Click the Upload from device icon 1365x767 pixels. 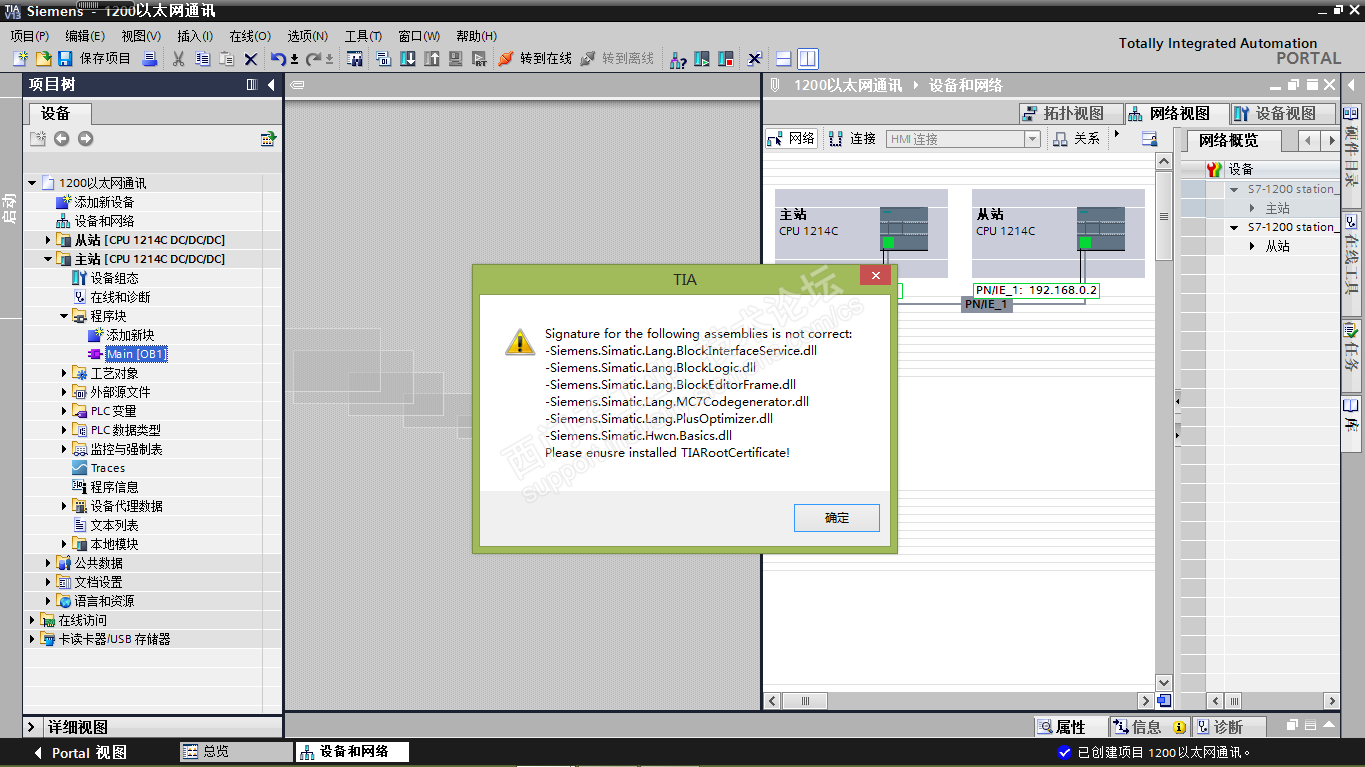[431, 59]
